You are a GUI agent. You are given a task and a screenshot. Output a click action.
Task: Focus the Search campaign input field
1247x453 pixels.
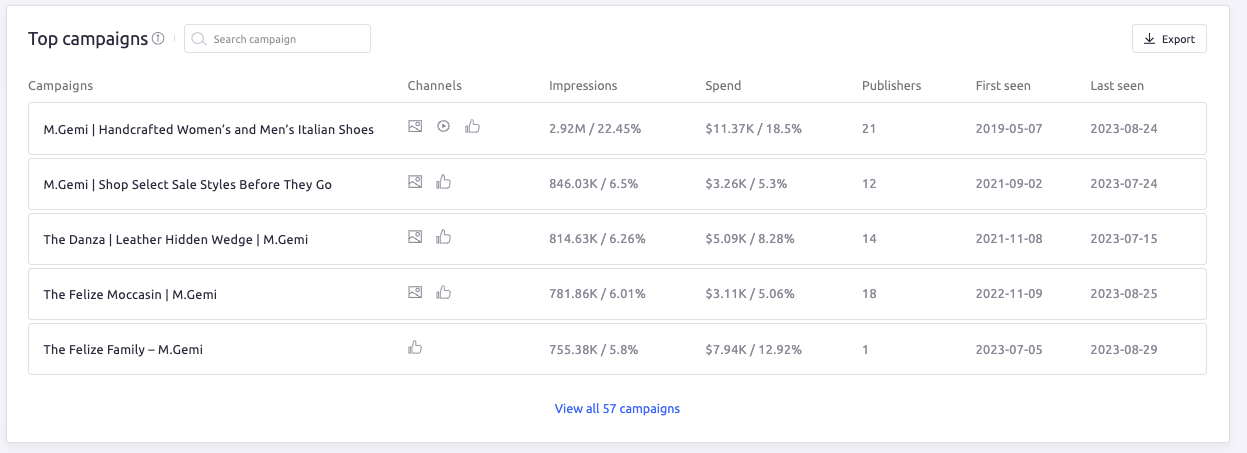(x=285, y=39)
